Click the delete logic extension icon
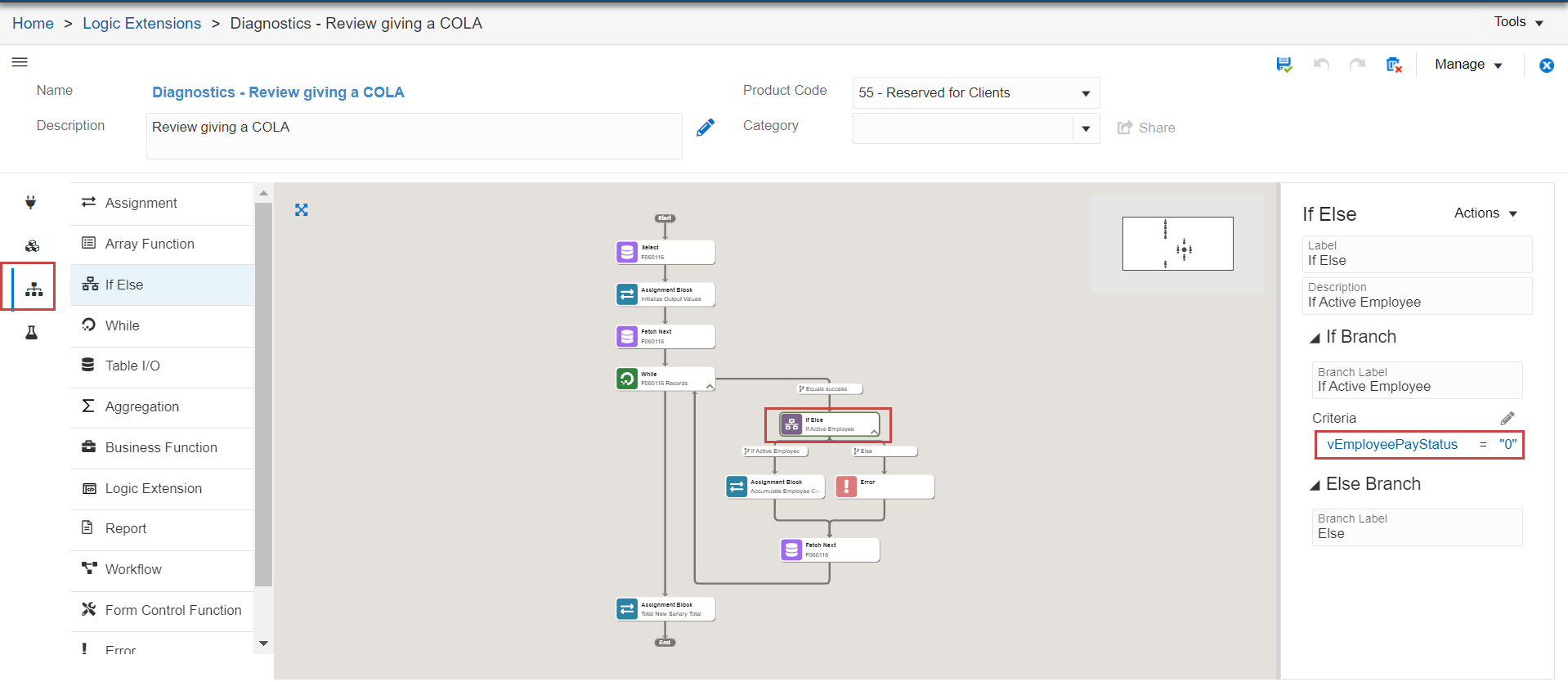The image size is (1568, 682). [1394, 65]
